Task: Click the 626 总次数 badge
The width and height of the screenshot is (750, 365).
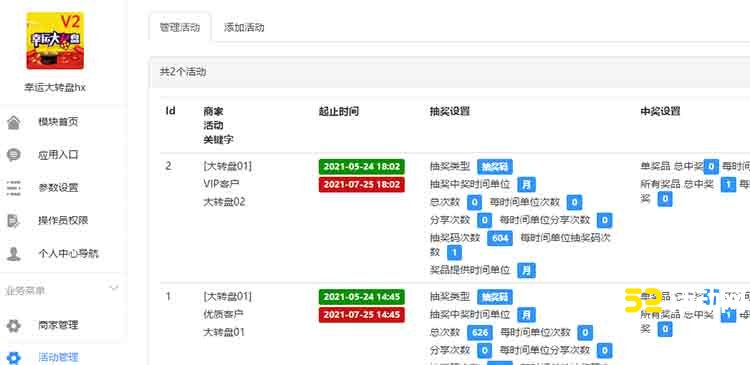Action: click(x=480, y=332)
